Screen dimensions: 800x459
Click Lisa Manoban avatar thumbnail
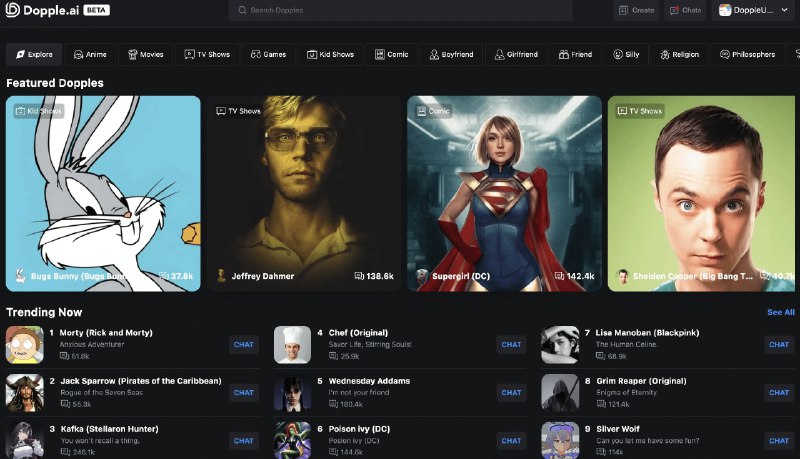(560, 345)
